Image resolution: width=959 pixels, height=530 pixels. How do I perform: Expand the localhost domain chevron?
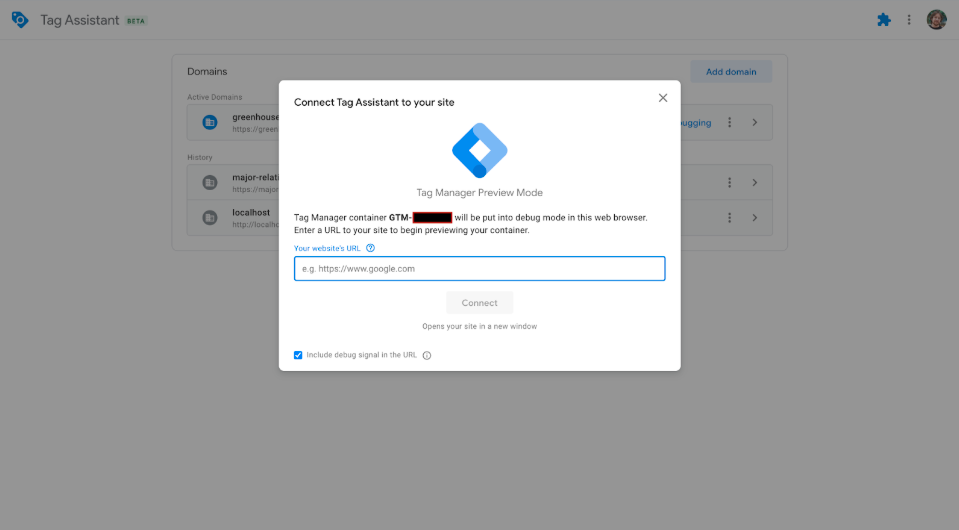click(x=755, y=218)
